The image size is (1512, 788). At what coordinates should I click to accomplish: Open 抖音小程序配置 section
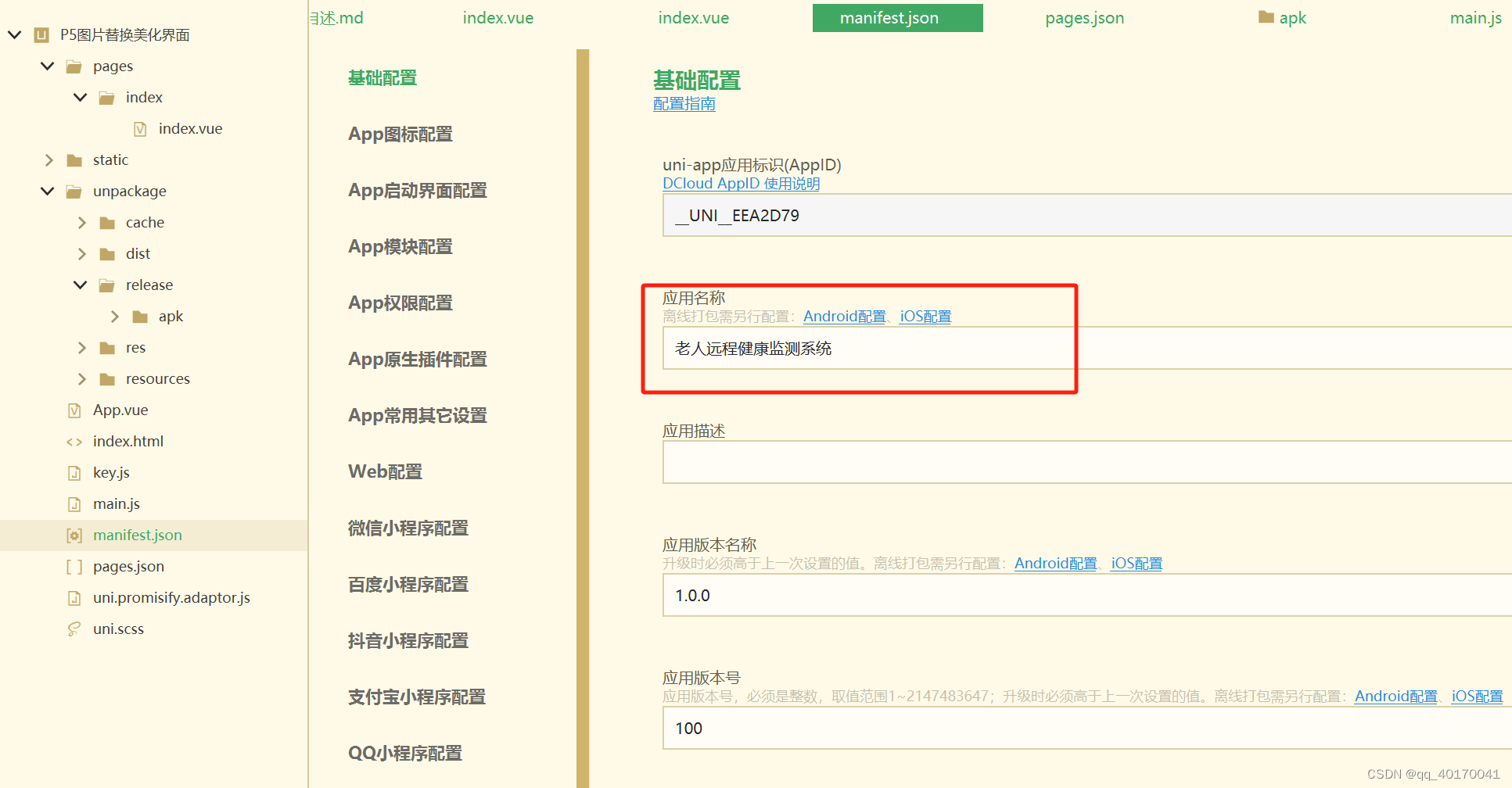[408, 641]
